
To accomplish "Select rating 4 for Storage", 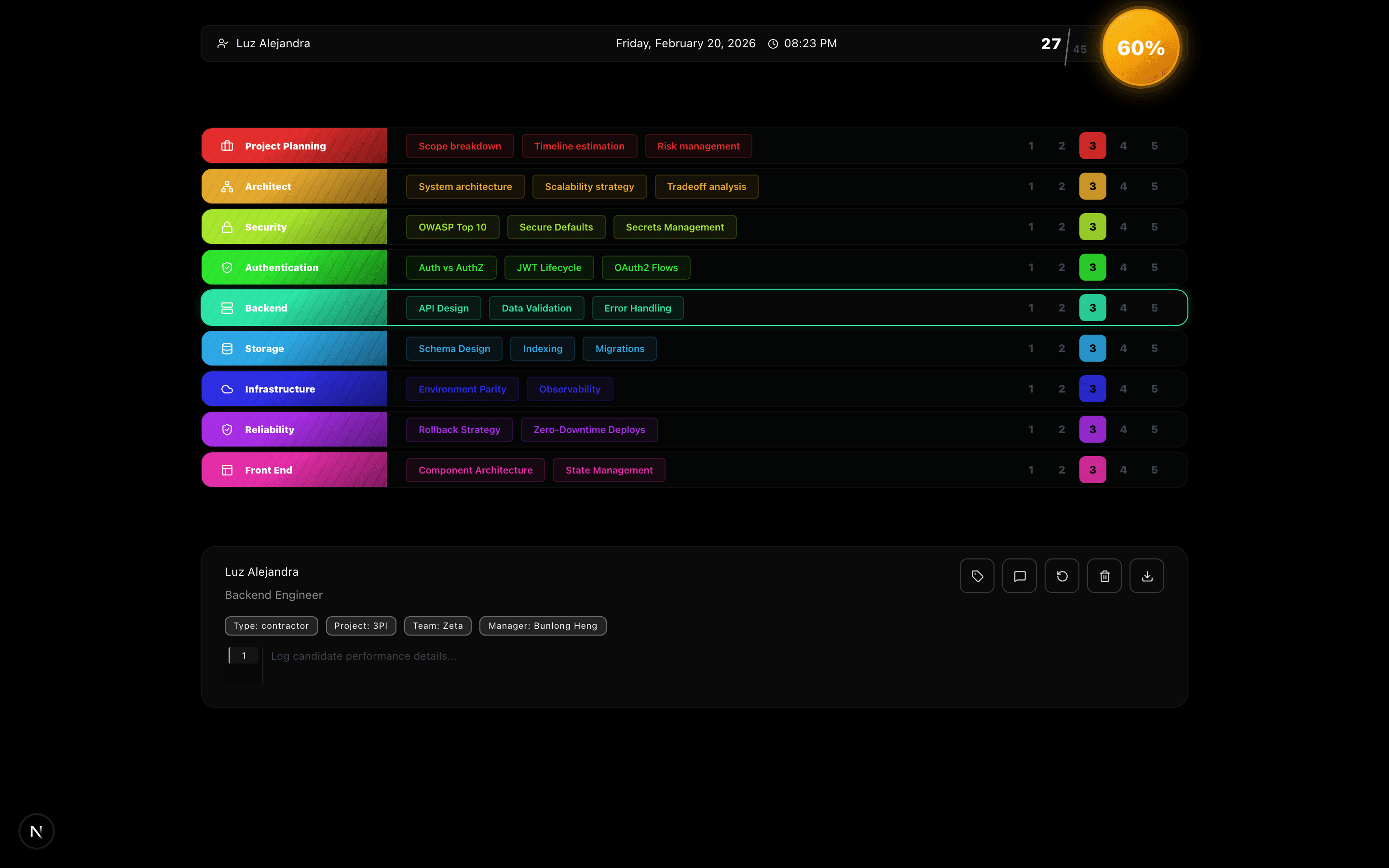I will [x=1124, y=348].
